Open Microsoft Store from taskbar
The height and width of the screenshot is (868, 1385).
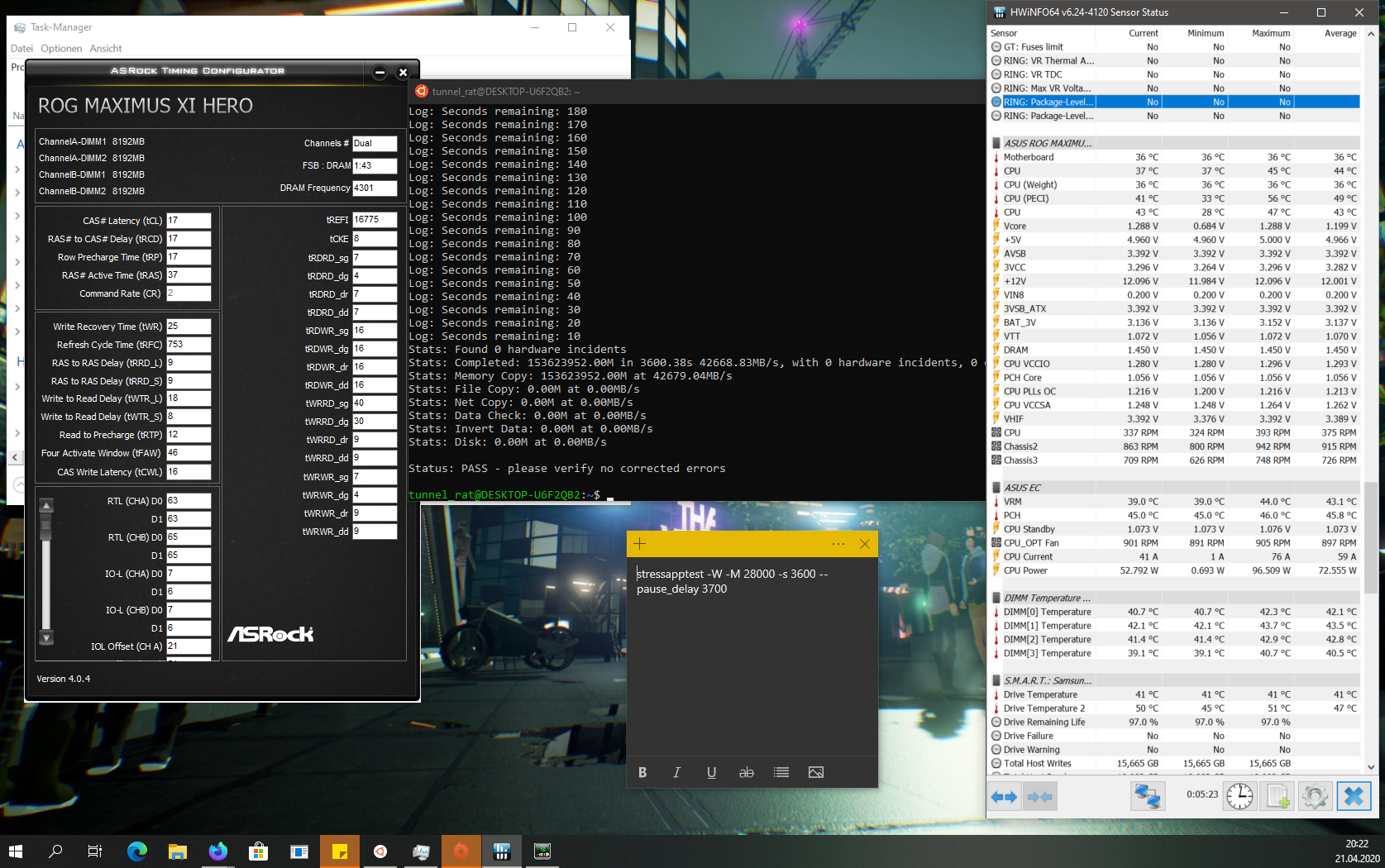click(258, 851)
